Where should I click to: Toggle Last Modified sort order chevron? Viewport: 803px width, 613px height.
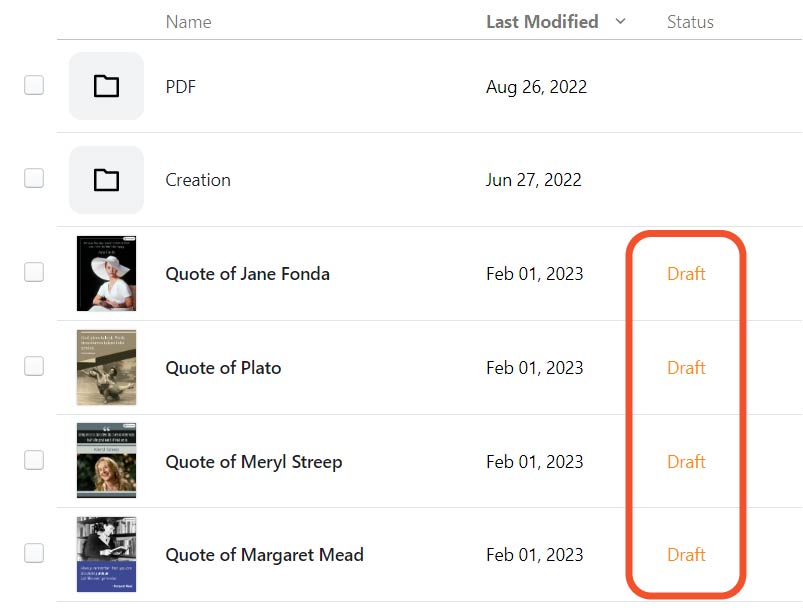[x=620, y=22]
